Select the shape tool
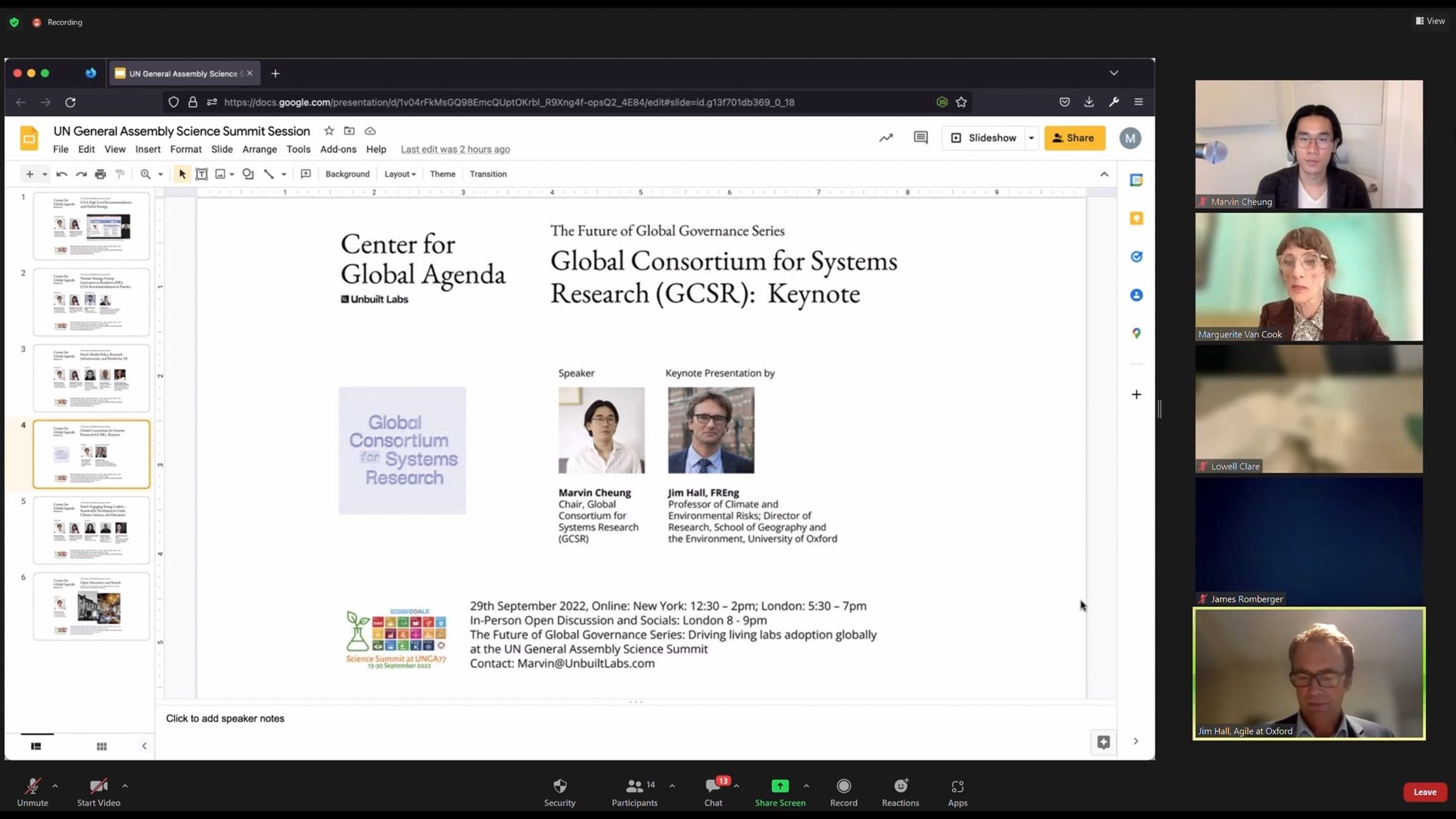The width and height of the screenshot is (1456, 819). pos(248,174)
